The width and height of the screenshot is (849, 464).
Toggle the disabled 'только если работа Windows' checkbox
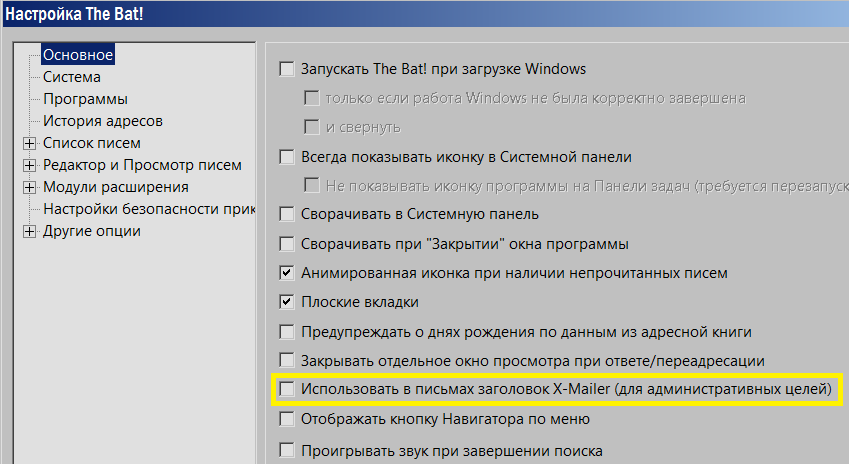311,99
